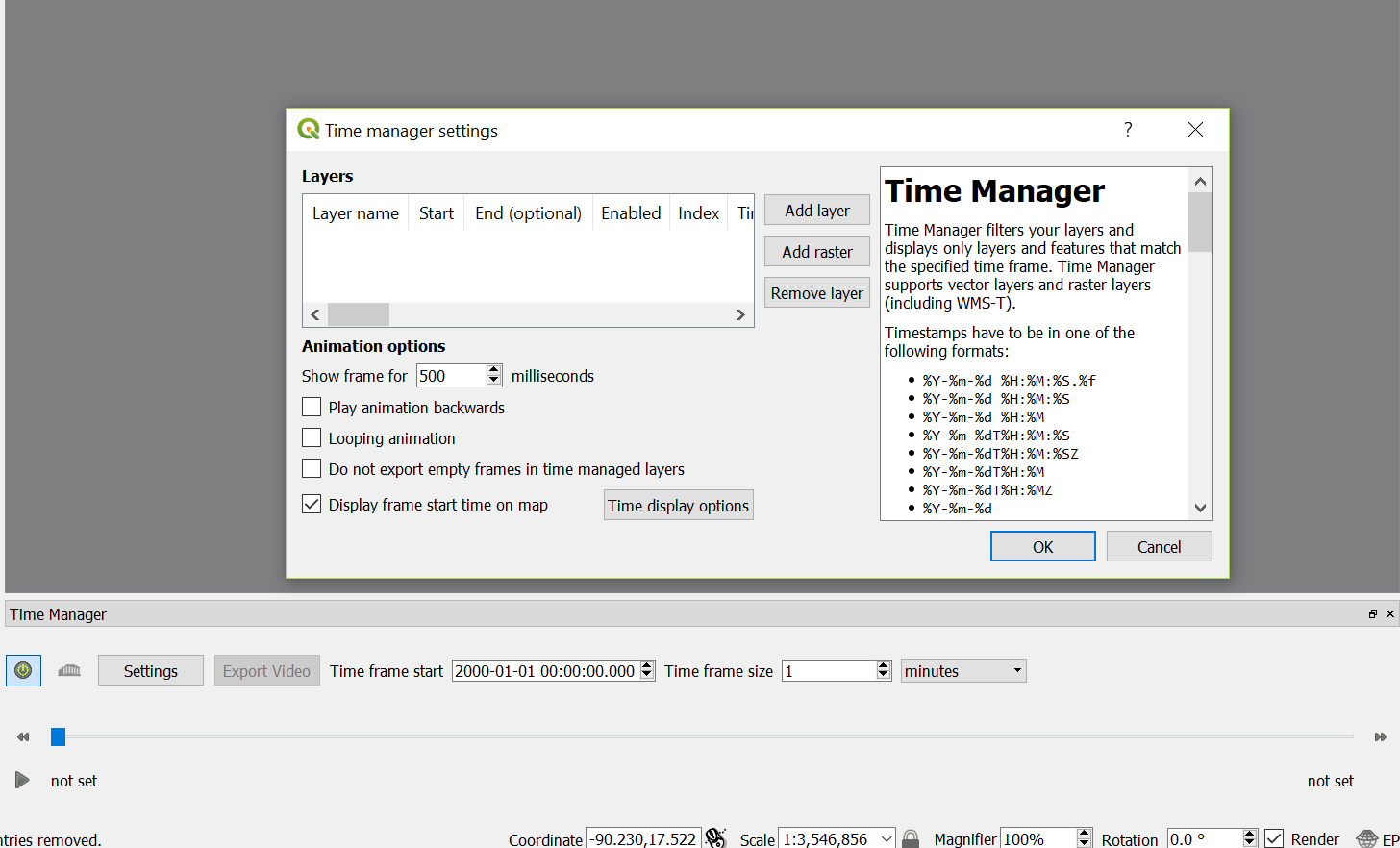Click the help question mark in dialog
1400x848 pixels.
(x=1128, y=130)
